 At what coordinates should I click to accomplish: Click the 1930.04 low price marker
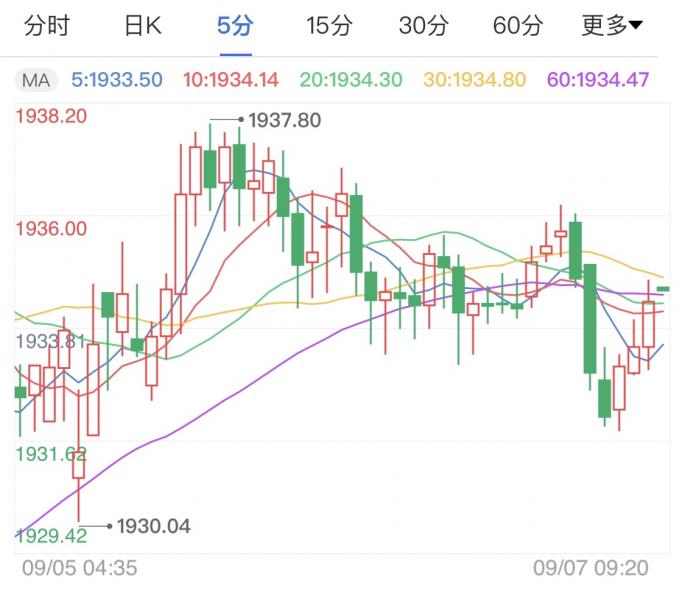pos(153,526)
